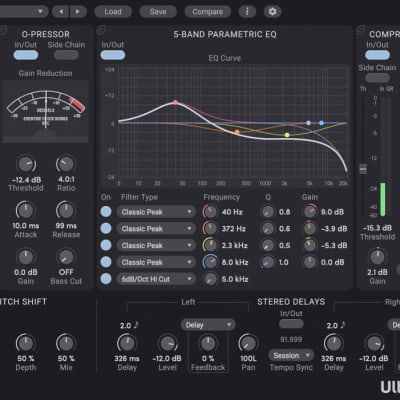
Task: Enable O-Pressor Side Chain switch
Action: (66, 55)
